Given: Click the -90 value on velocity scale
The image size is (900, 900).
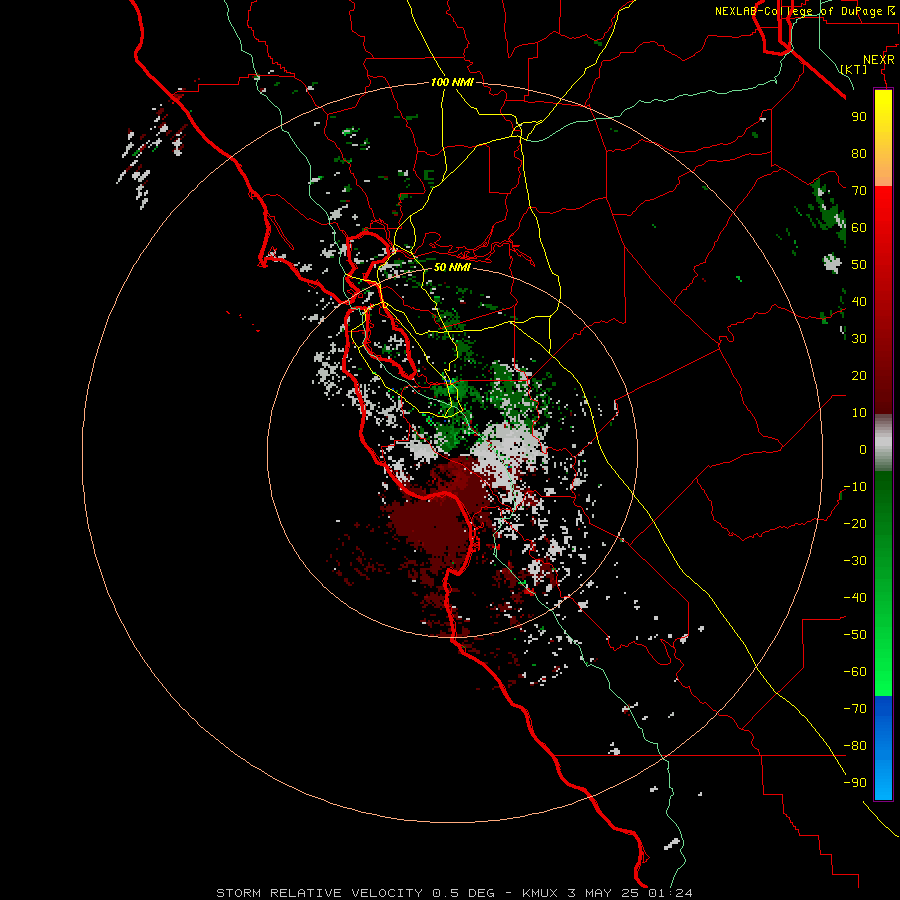Looking at the screenshot, I should 855,783.
